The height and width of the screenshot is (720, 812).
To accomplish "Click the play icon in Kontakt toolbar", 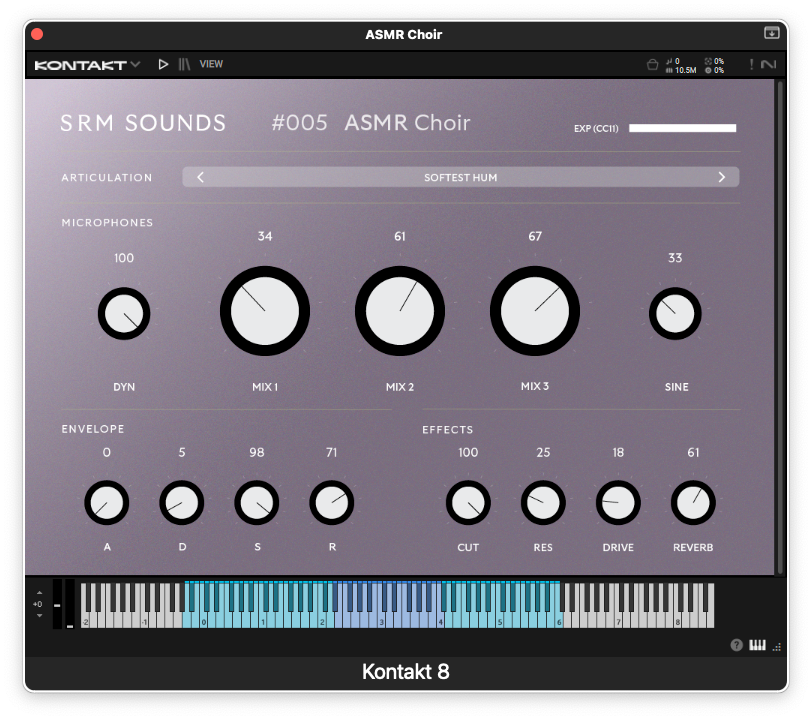I will click(x=164, y=64).
